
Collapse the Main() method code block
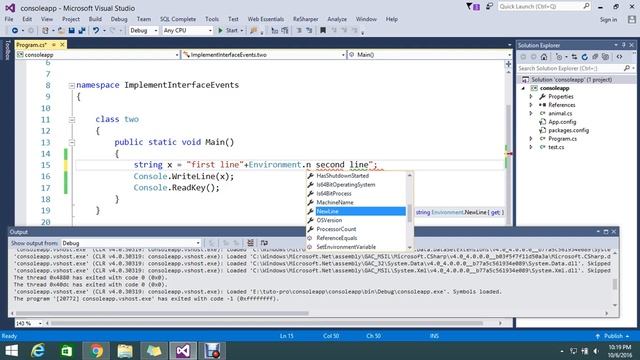point(72,143)
